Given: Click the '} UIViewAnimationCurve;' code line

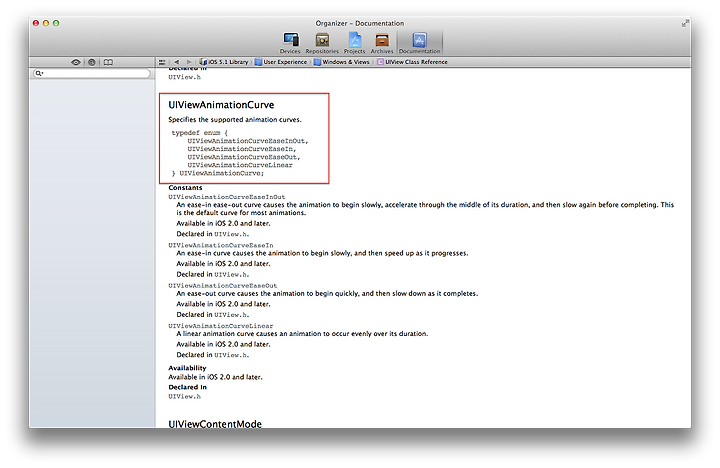Looking at the screenshot, I should tap(218, 173).
